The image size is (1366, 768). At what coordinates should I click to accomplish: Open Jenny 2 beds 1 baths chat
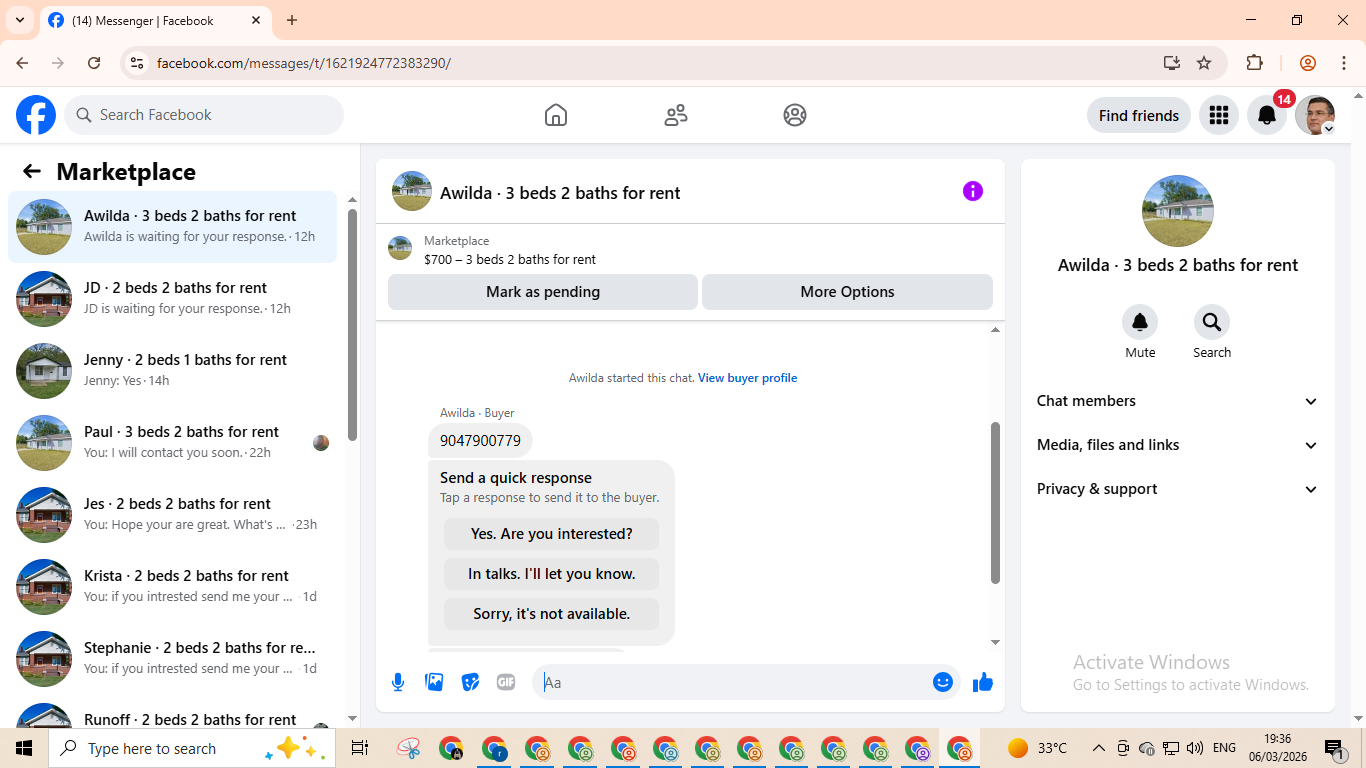point(172,371)
